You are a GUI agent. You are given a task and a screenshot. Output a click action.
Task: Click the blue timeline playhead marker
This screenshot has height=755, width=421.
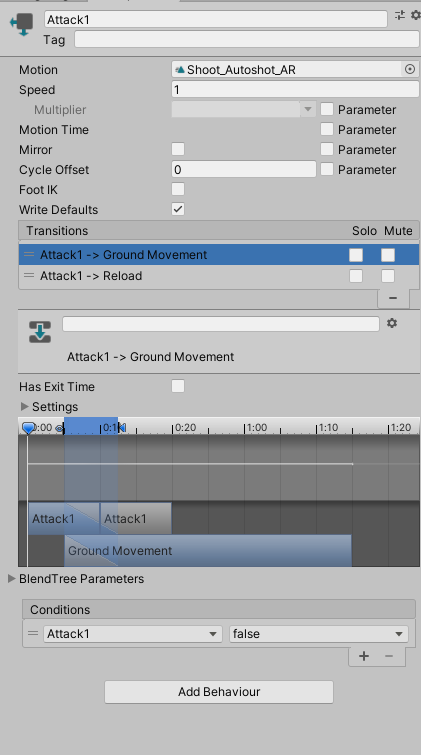[28, 428]
